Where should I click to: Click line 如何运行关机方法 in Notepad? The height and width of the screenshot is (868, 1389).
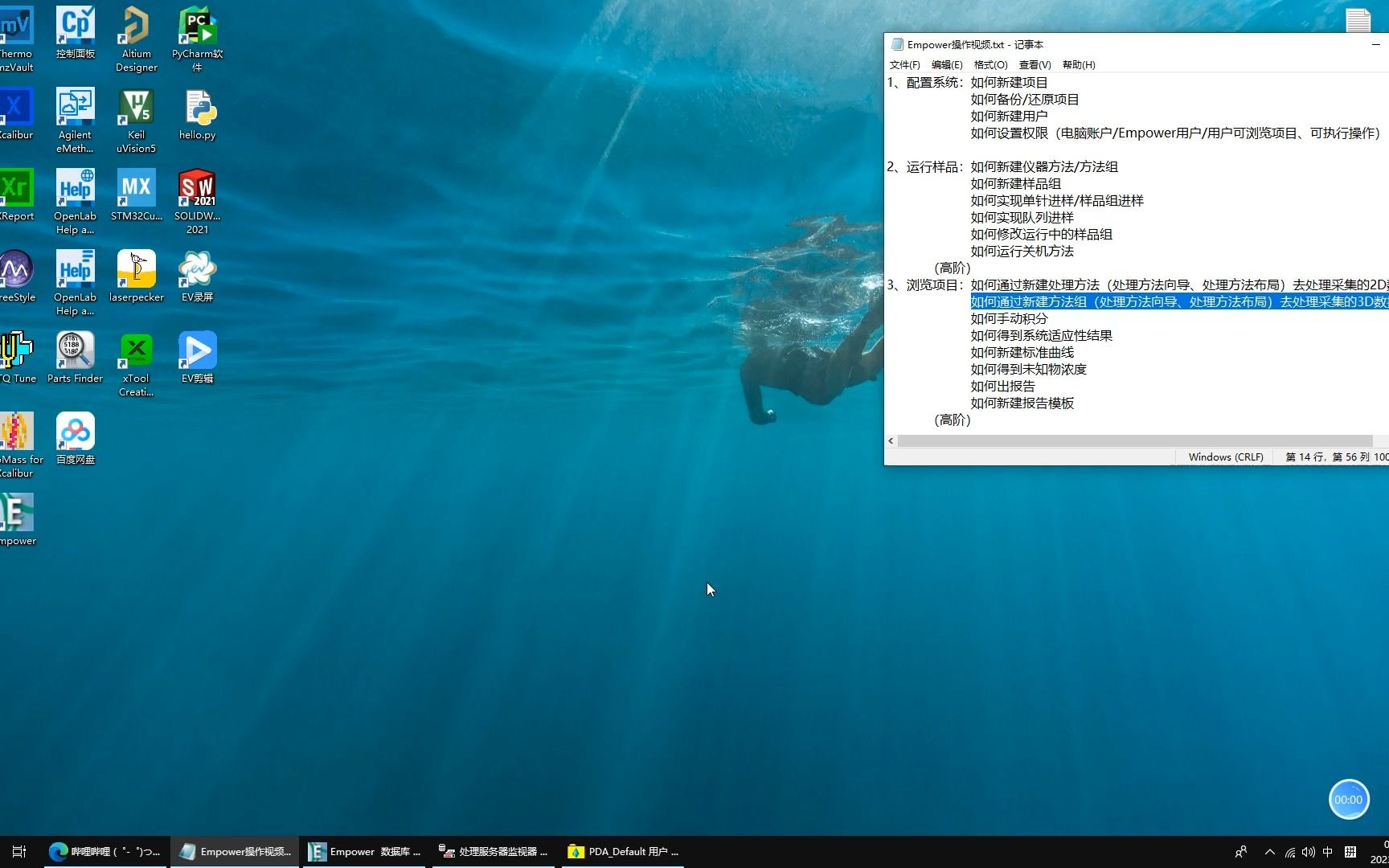pos(1022,251)
